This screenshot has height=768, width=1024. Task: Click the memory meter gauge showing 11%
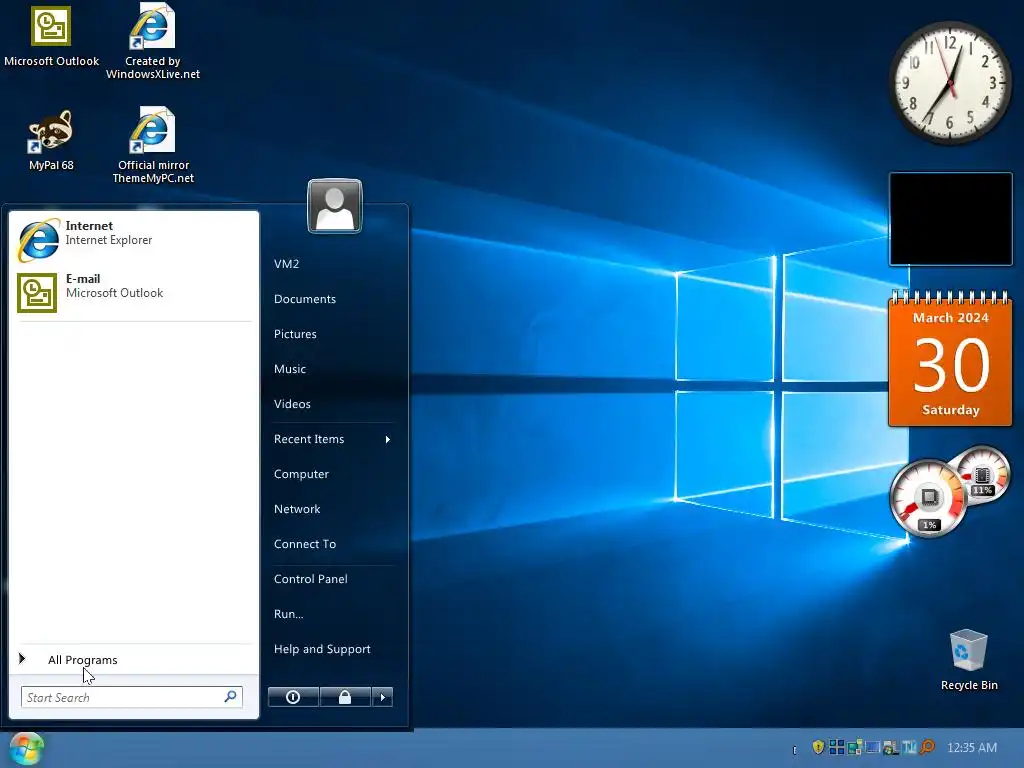click(983, 475)
